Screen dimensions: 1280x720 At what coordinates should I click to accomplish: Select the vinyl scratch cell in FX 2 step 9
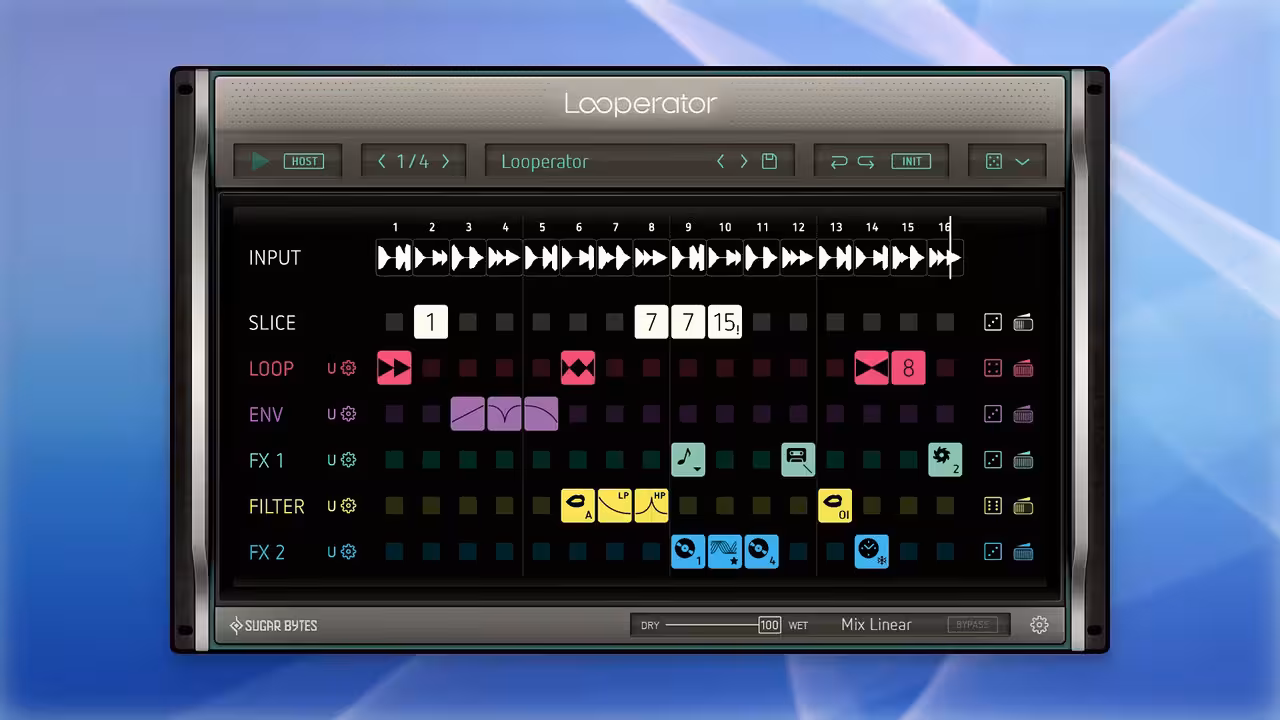coord(688,552)
